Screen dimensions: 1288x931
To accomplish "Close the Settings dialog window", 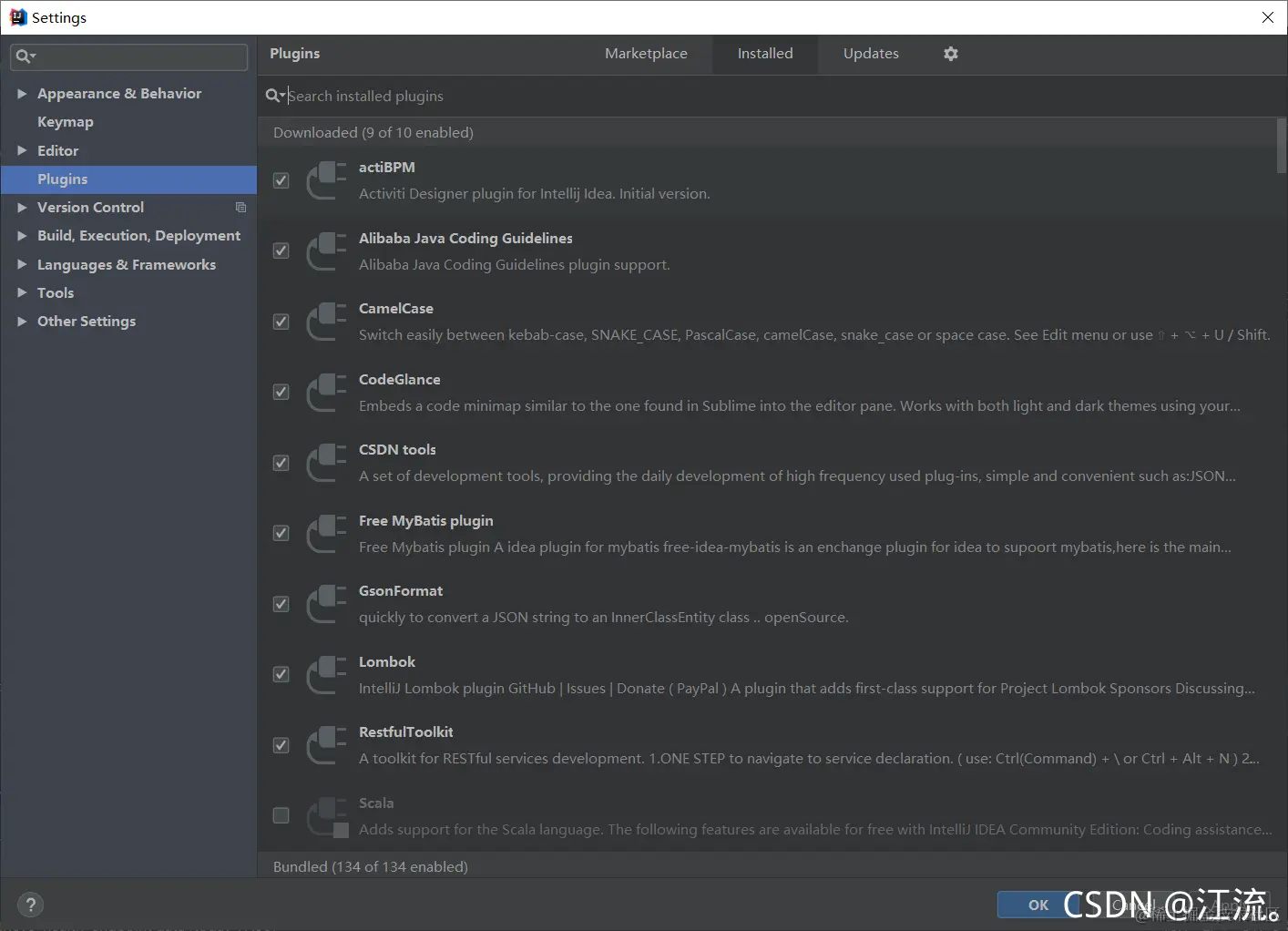I will click(x=1267, y=17).
